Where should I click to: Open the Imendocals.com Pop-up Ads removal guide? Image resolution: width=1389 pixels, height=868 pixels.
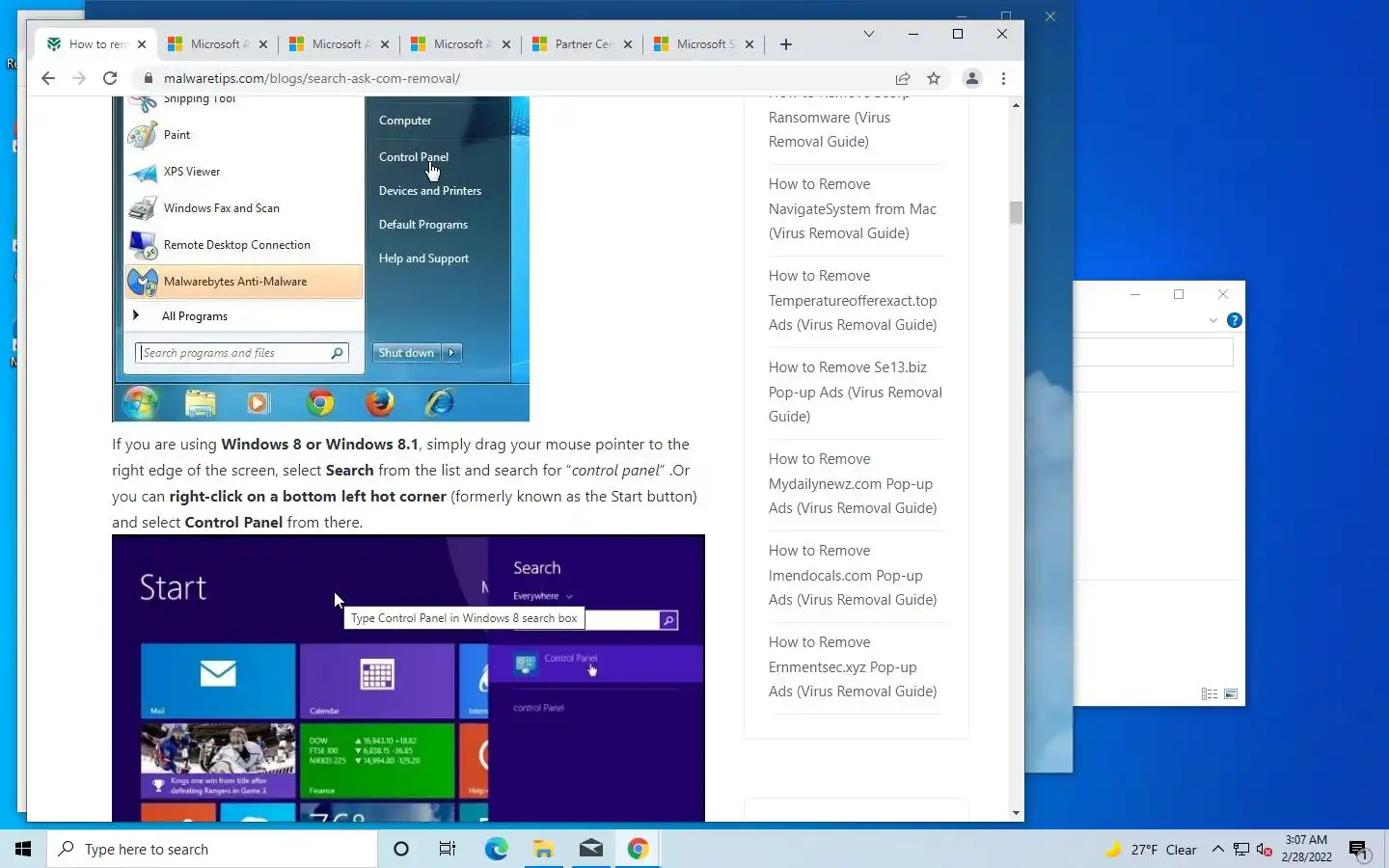(853, 575)
